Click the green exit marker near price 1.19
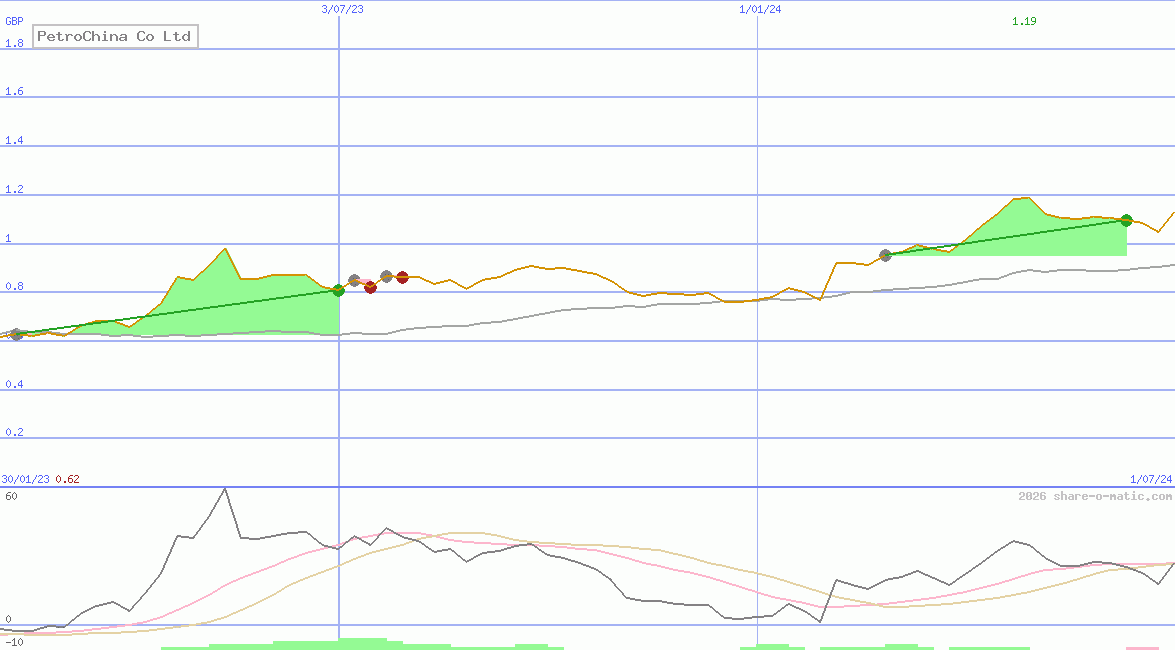1175x650 pixels. point(1127,221)
